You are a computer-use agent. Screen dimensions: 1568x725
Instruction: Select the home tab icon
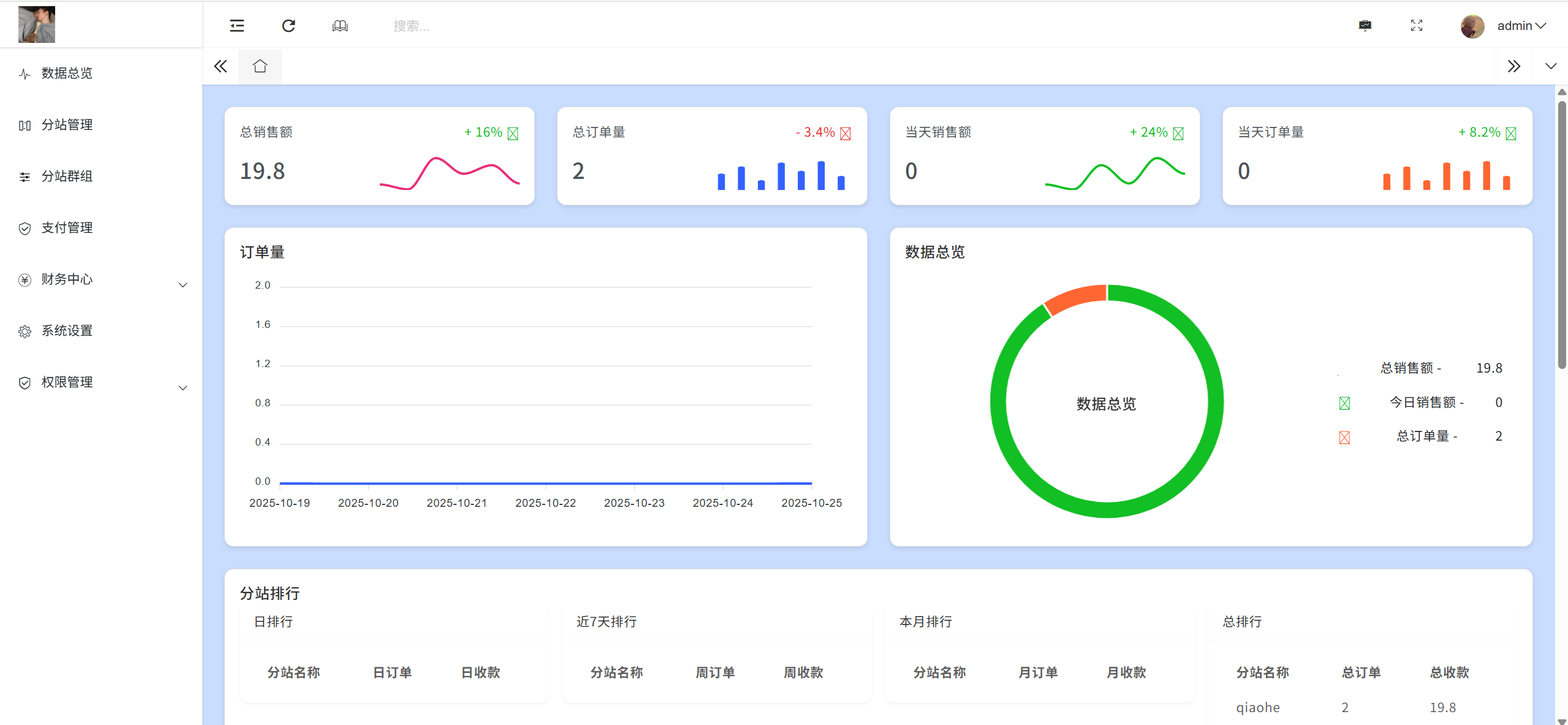(x=260, y=66)
